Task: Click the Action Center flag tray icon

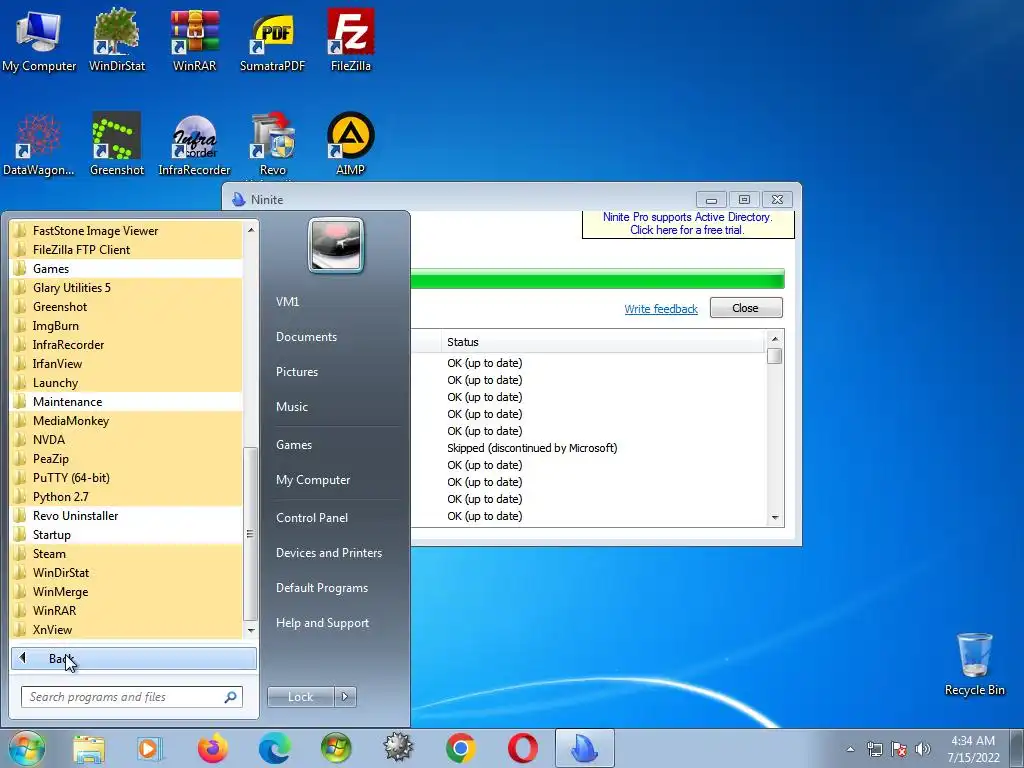Action: (899, 749)
